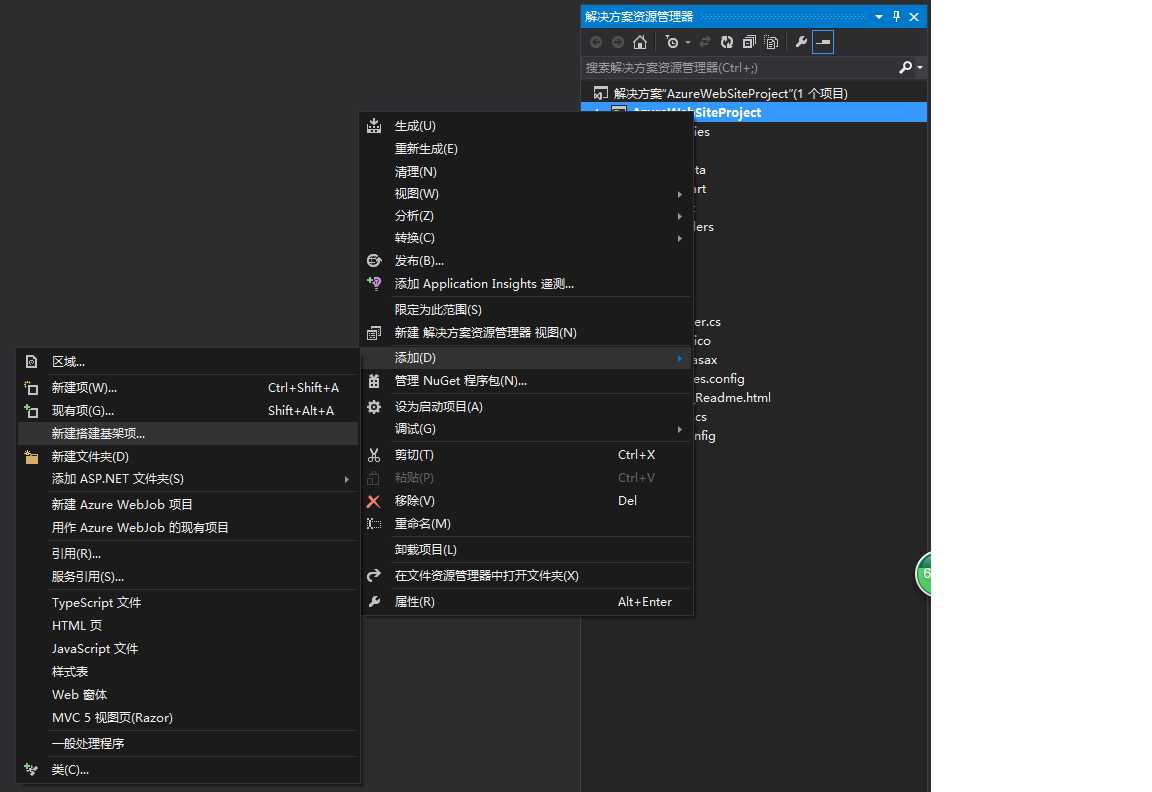Screen dimensions: 1152x792
Task: Click the Remove (移除) red X icon
Action: (374, 501)
